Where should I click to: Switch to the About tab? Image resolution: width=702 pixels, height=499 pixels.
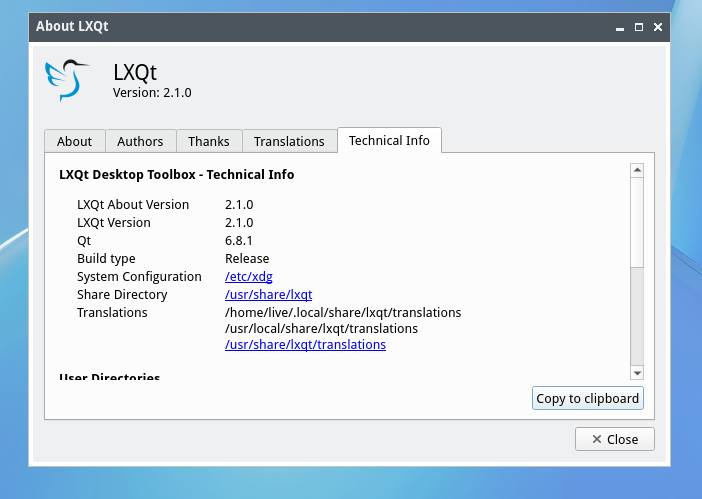[74, 141]
